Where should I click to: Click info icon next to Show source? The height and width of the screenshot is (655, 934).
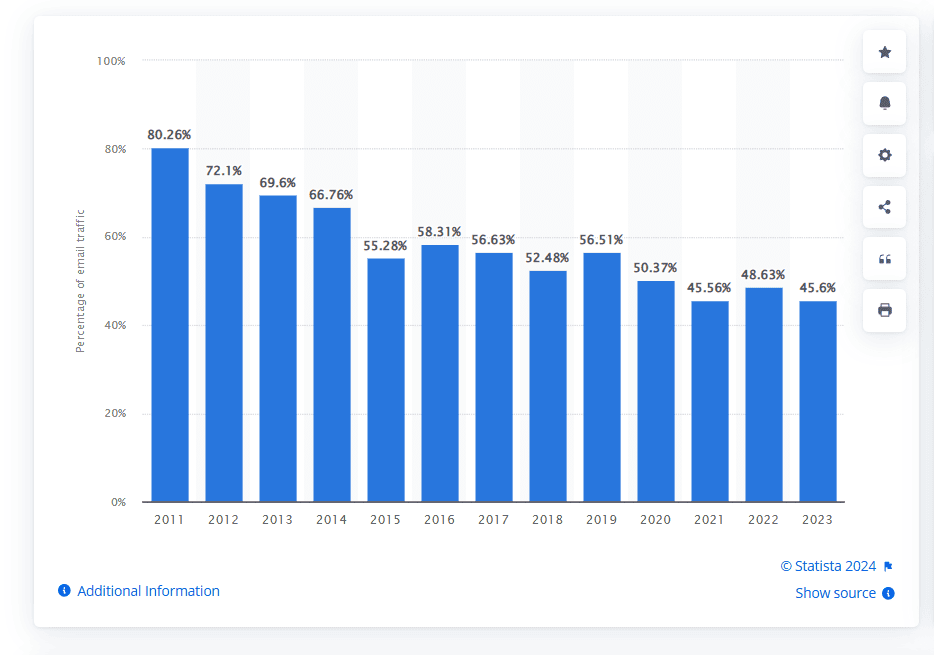pos(888,593)
